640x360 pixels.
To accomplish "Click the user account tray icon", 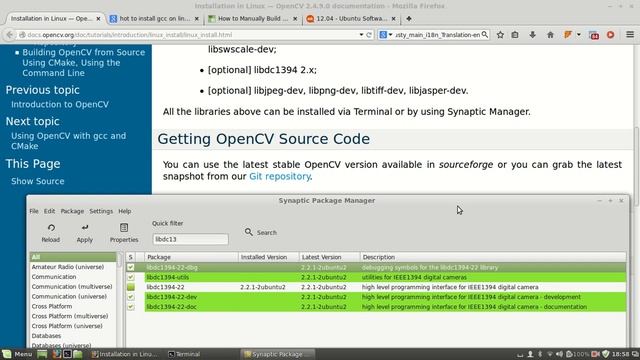I will (530, 354).
